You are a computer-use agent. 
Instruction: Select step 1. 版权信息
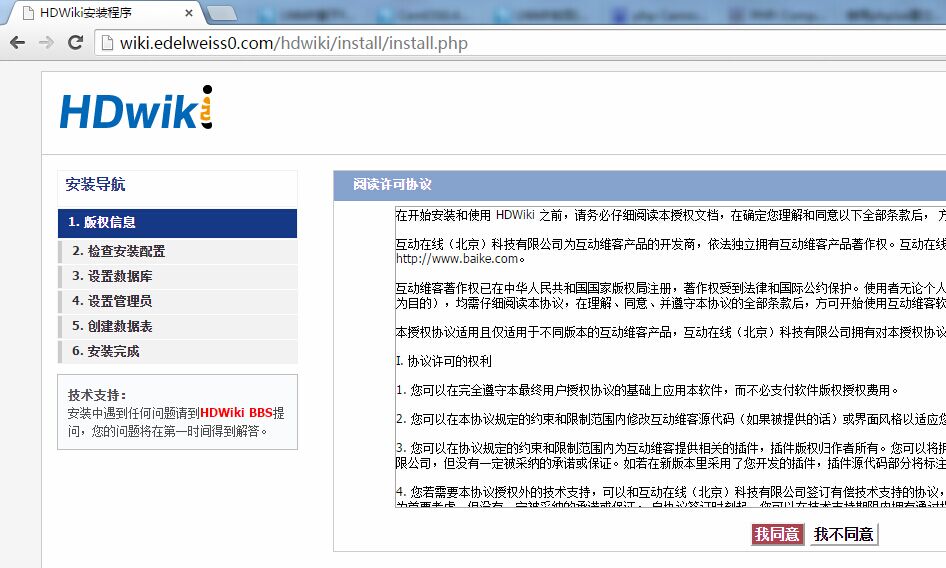point(177,223)
